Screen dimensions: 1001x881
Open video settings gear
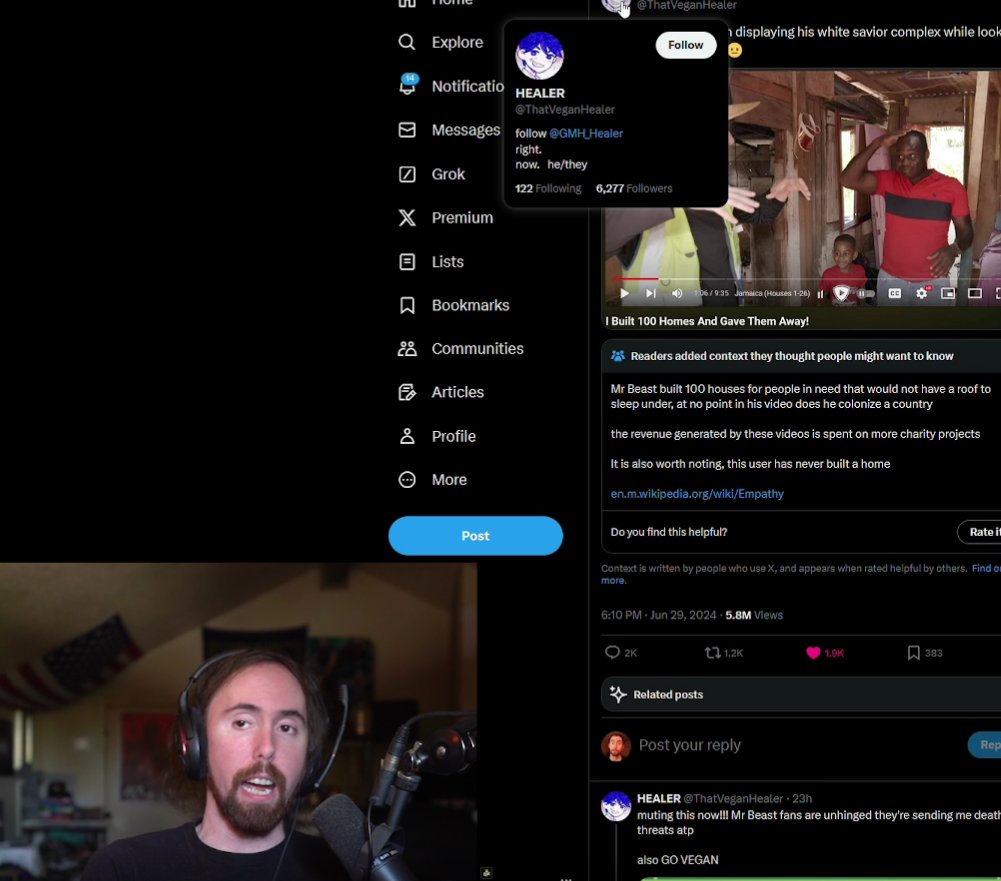921,293
